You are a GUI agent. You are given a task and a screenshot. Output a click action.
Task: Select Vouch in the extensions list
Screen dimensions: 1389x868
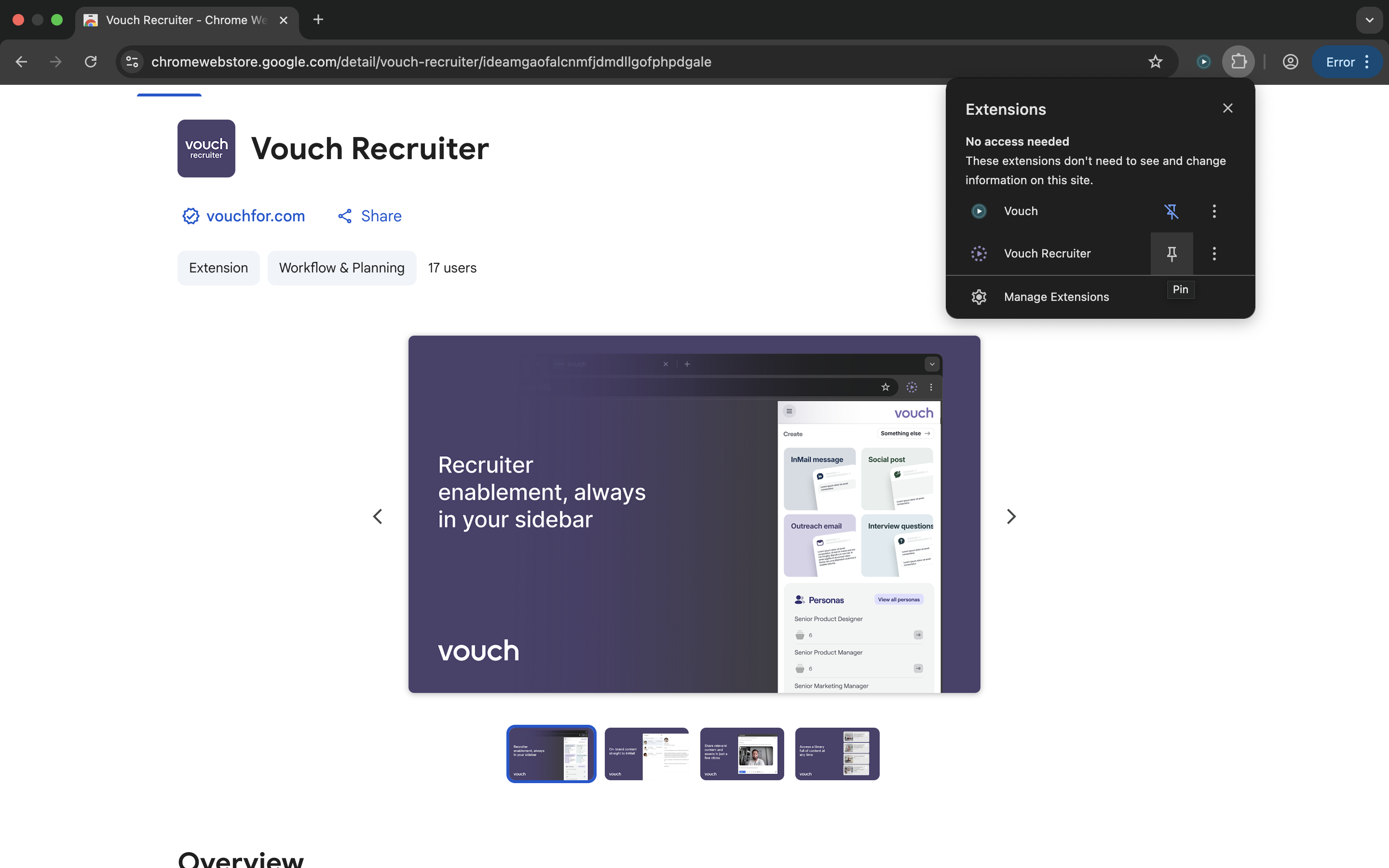pyautogui.click(x=1048, y=211)
